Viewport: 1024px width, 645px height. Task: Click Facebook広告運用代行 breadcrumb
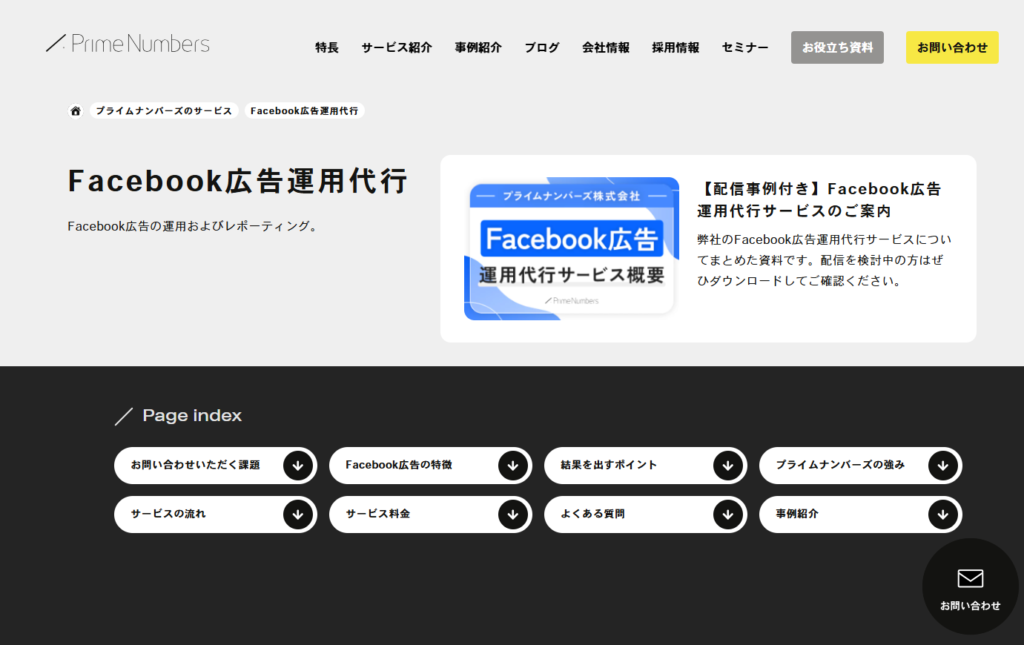click(304, 111)
